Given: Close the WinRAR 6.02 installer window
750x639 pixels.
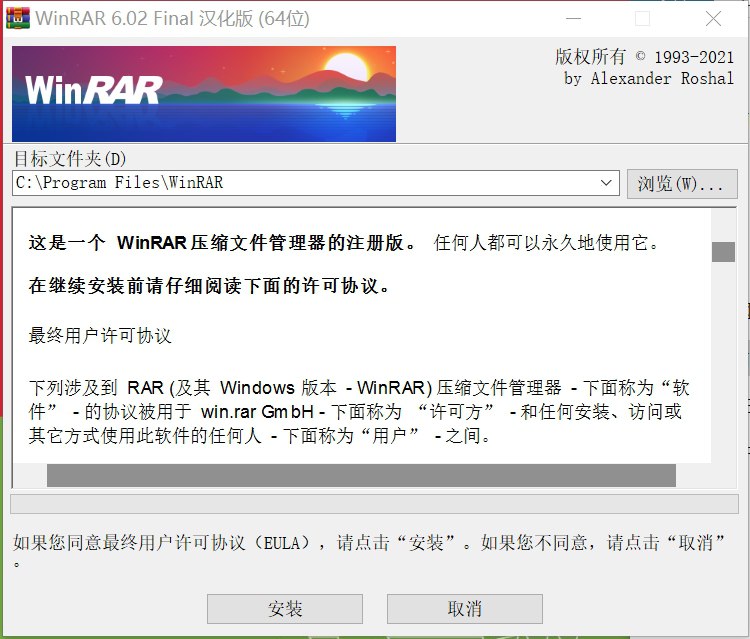Looking at the screenshot, I should point(713,19).
